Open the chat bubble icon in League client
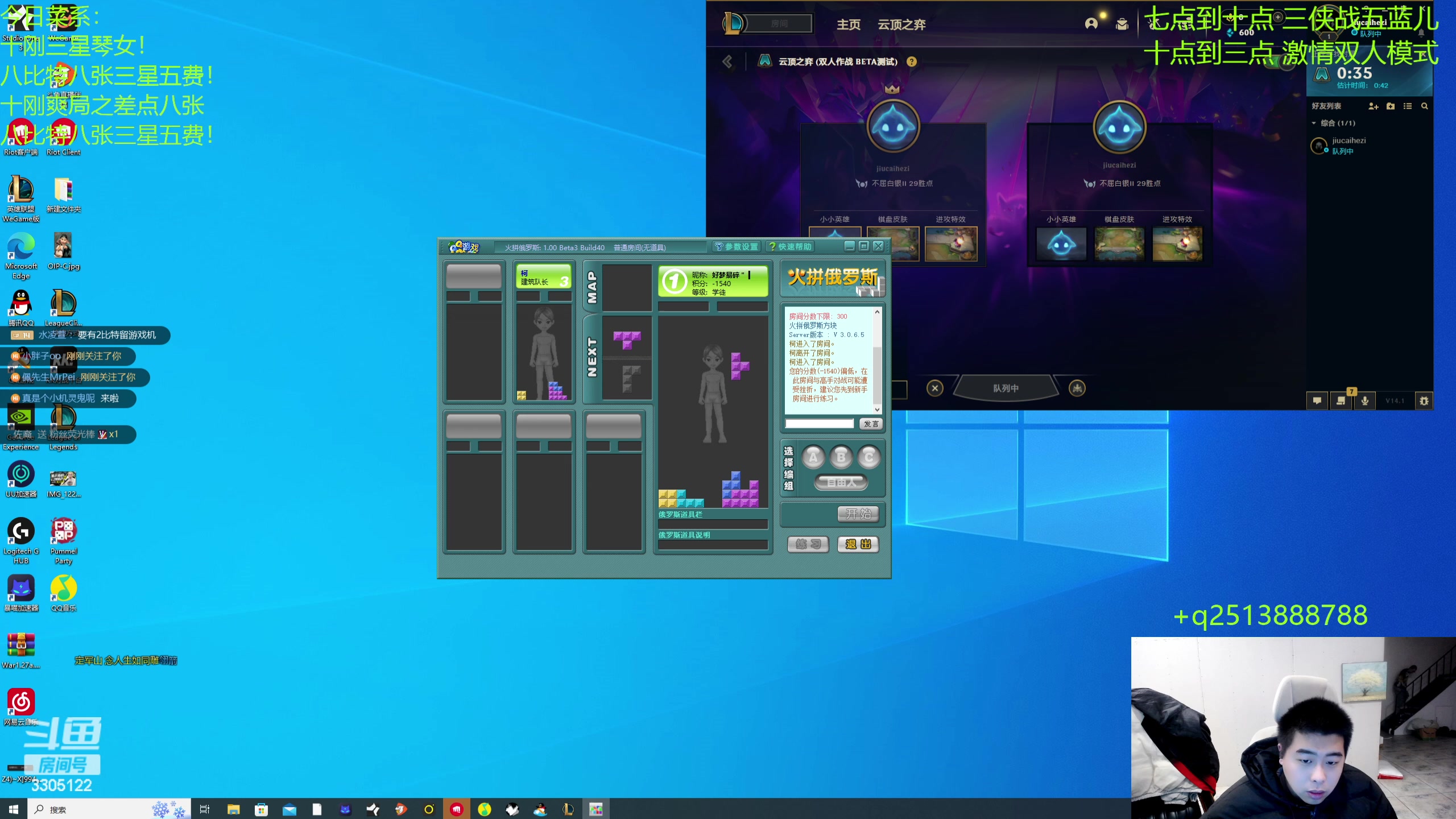This screenshot has width=1456, height=819. (1317, 400)
